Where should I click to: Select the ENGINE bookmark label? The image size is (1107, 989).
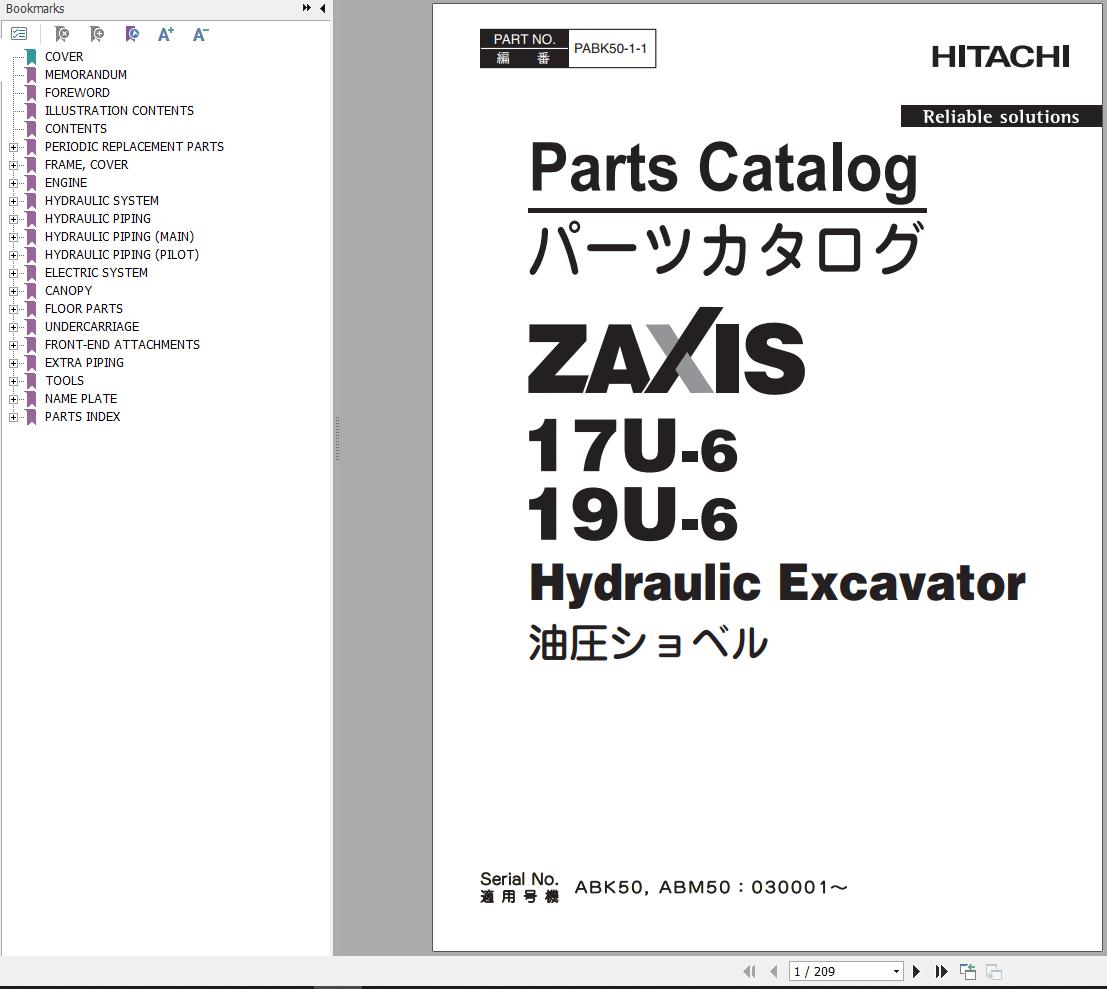pos(66,183)
